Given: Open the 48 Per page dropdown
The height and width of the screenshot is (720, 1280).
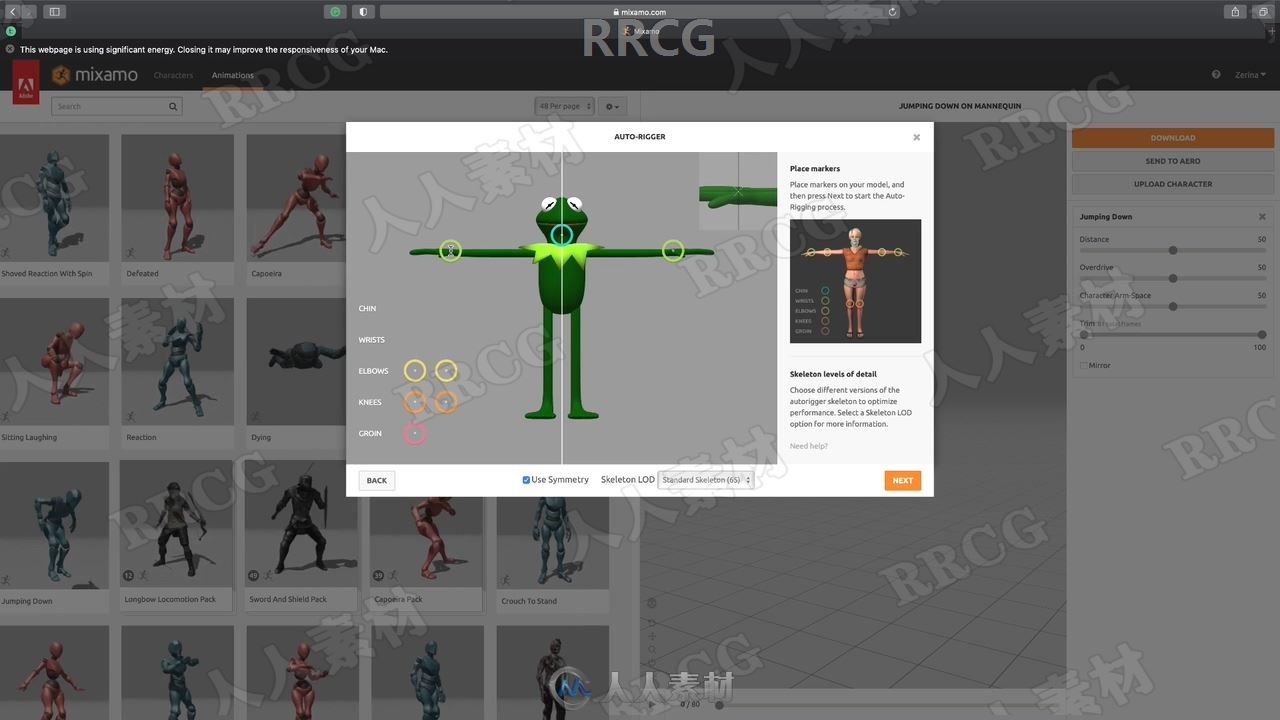Looking at the screenshot, I should coord(564,106).
